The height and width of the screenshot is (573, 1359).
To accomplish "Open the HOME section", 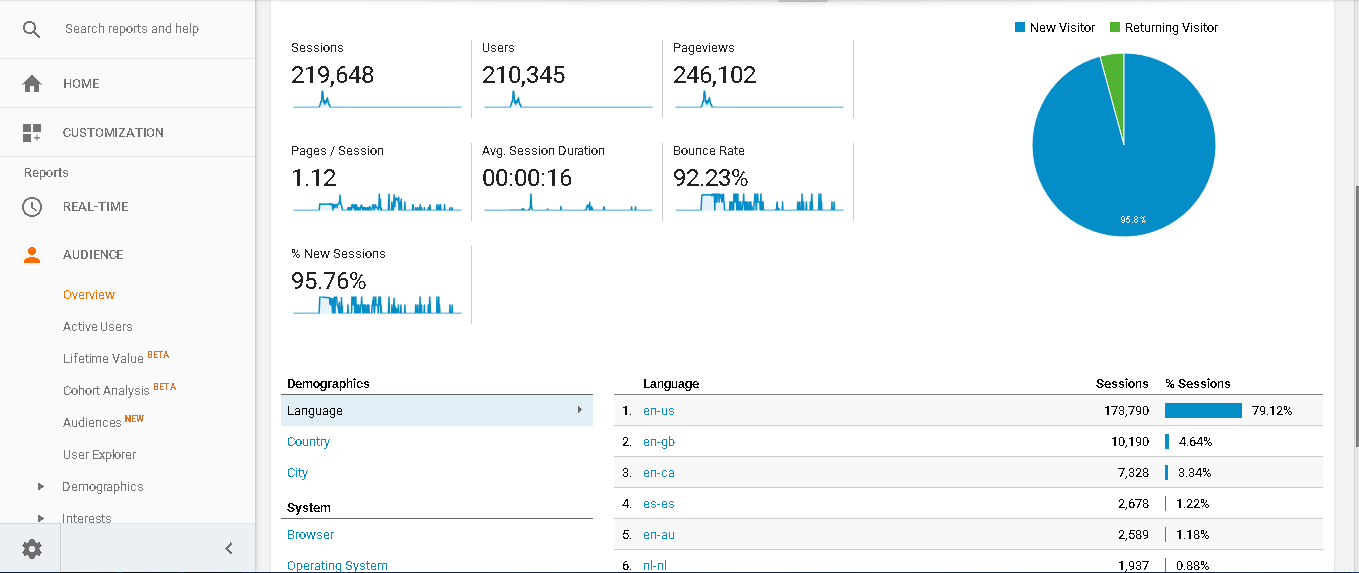I will [x=81, y=84].
